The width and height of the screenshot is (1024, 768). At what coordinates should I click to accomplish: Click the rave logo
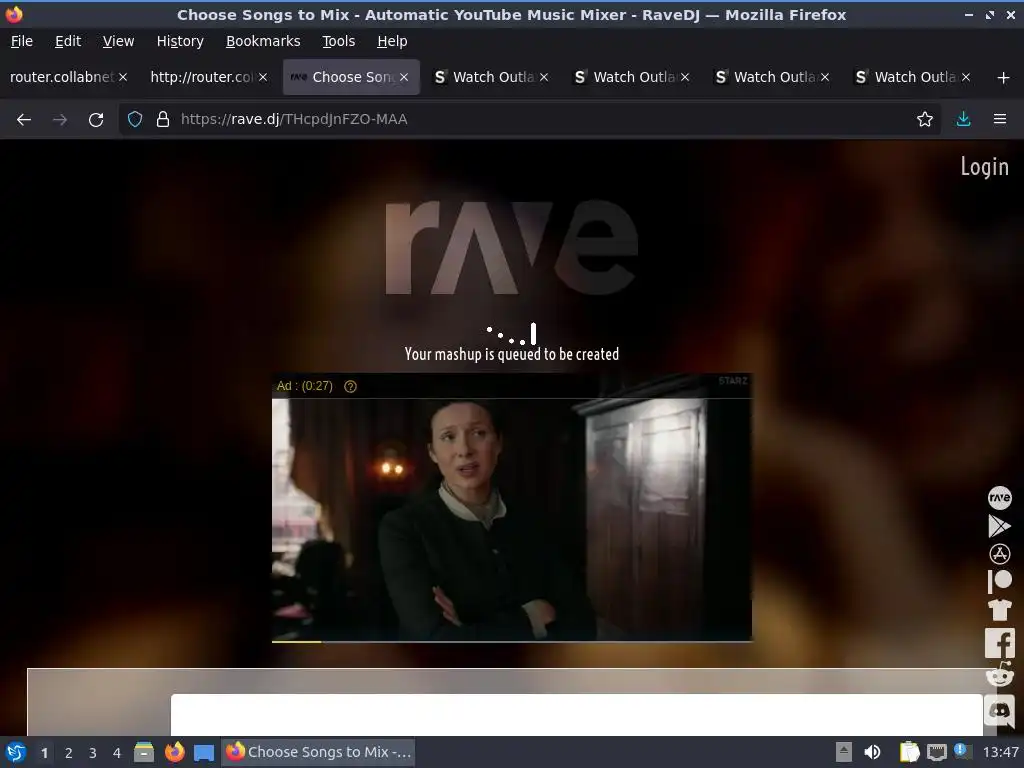[x=511, y=247]
